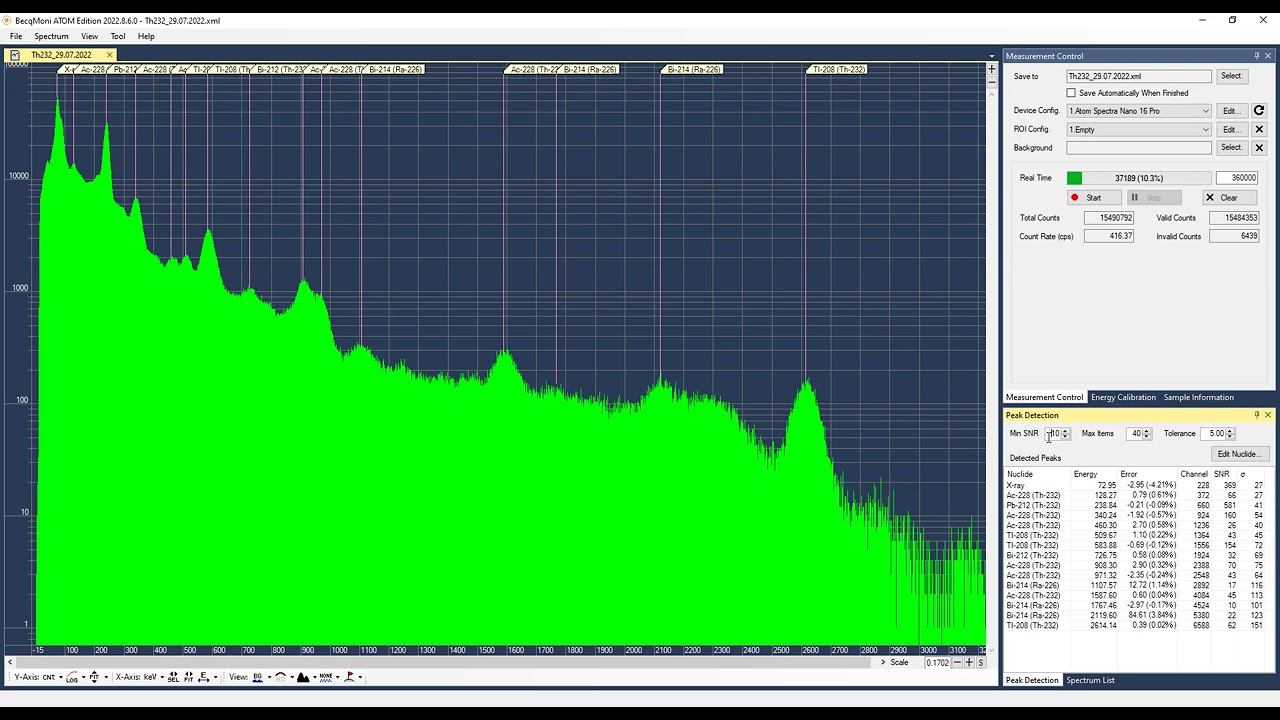Start the measurement
This screenshot has height=720, width=1280.
pyautogui.click(x=1093, y=198)
